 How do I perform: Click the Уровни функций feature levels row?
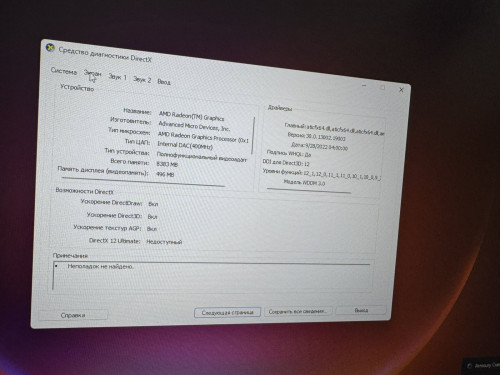click(x=322, y=174)
